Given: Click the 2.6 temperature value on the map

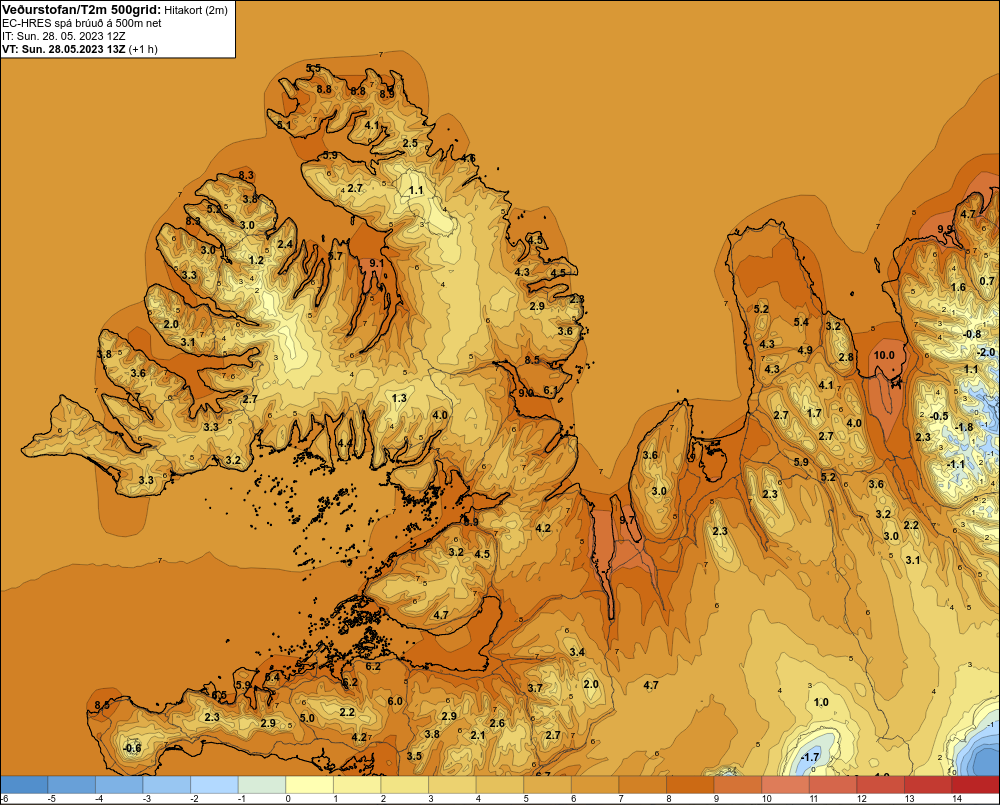Looking at the screenshot, I should coord(497,723).
